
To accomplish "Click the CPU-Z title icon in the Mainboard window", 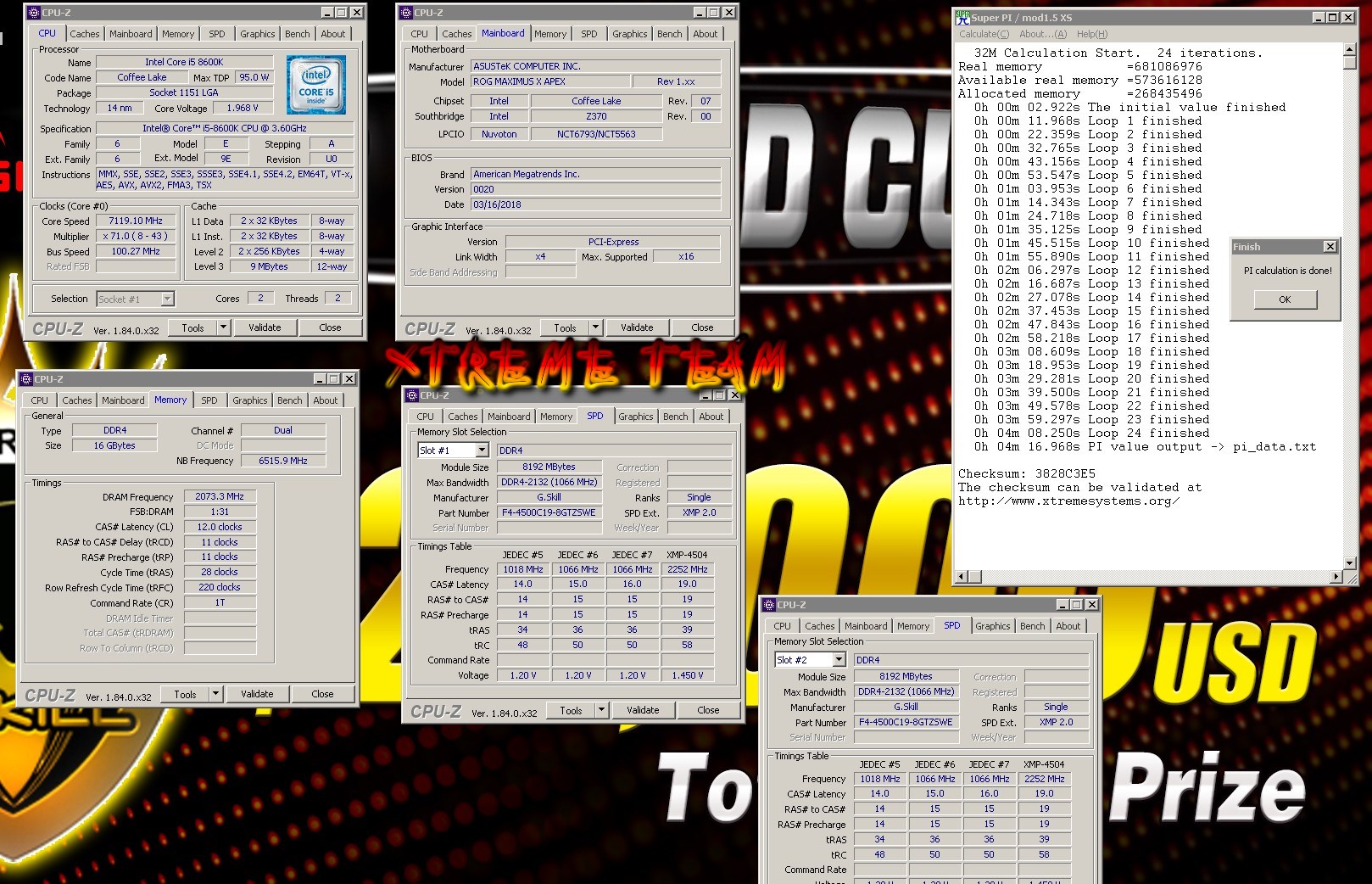I will point(405,13).
